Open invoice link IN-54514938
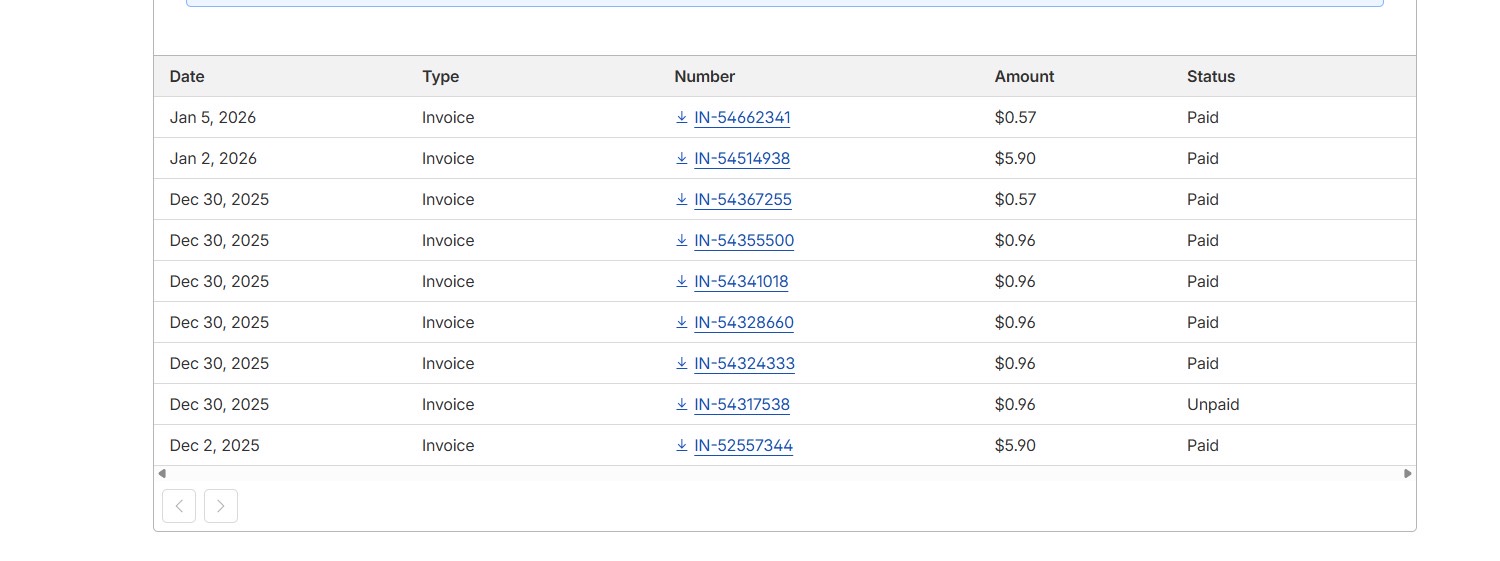This screenshot has height=561, width=1500. (x=742, y=159)
